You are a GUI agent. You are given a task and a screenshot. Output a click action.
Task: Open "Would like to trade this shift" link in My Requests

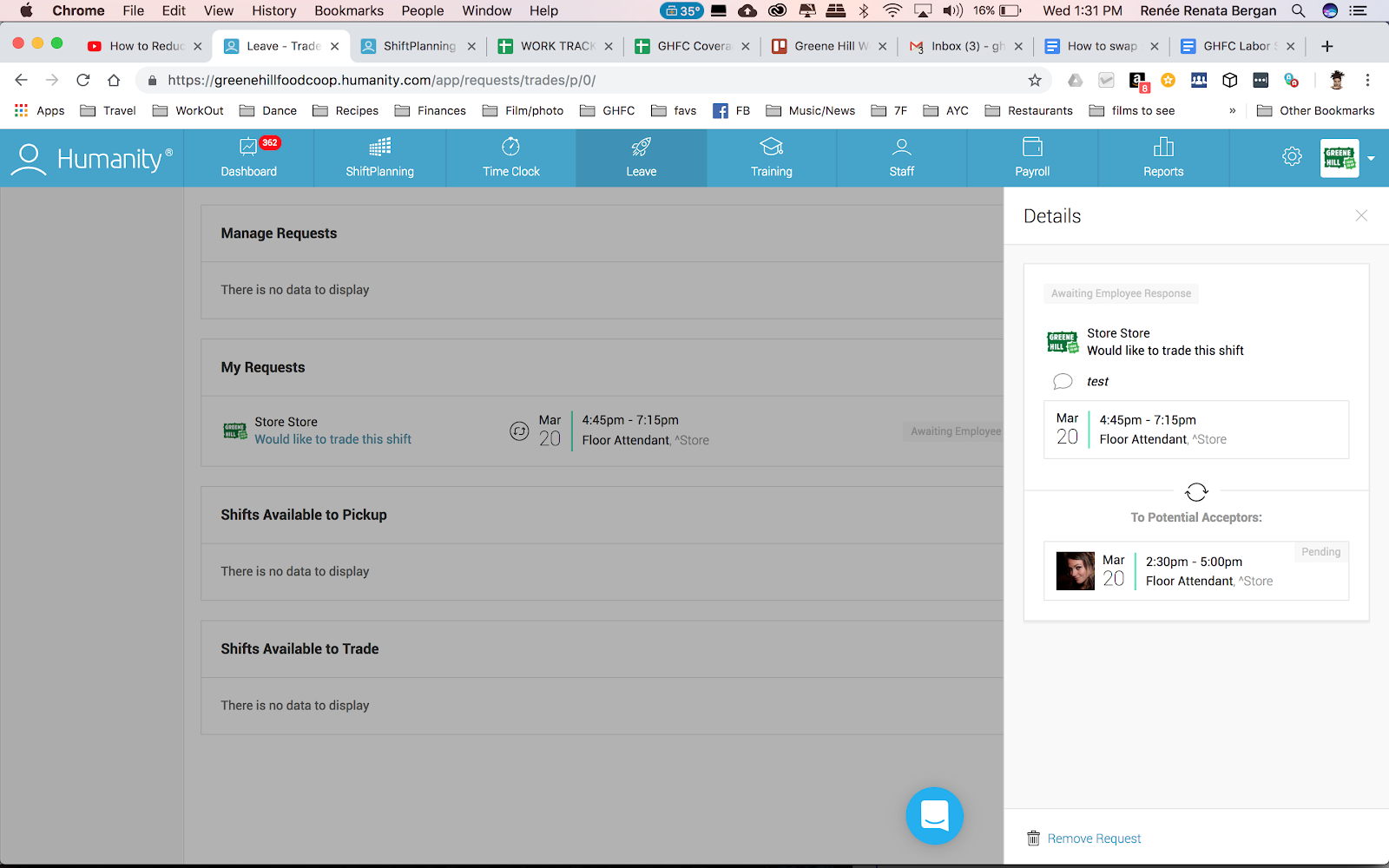(332, 439)
